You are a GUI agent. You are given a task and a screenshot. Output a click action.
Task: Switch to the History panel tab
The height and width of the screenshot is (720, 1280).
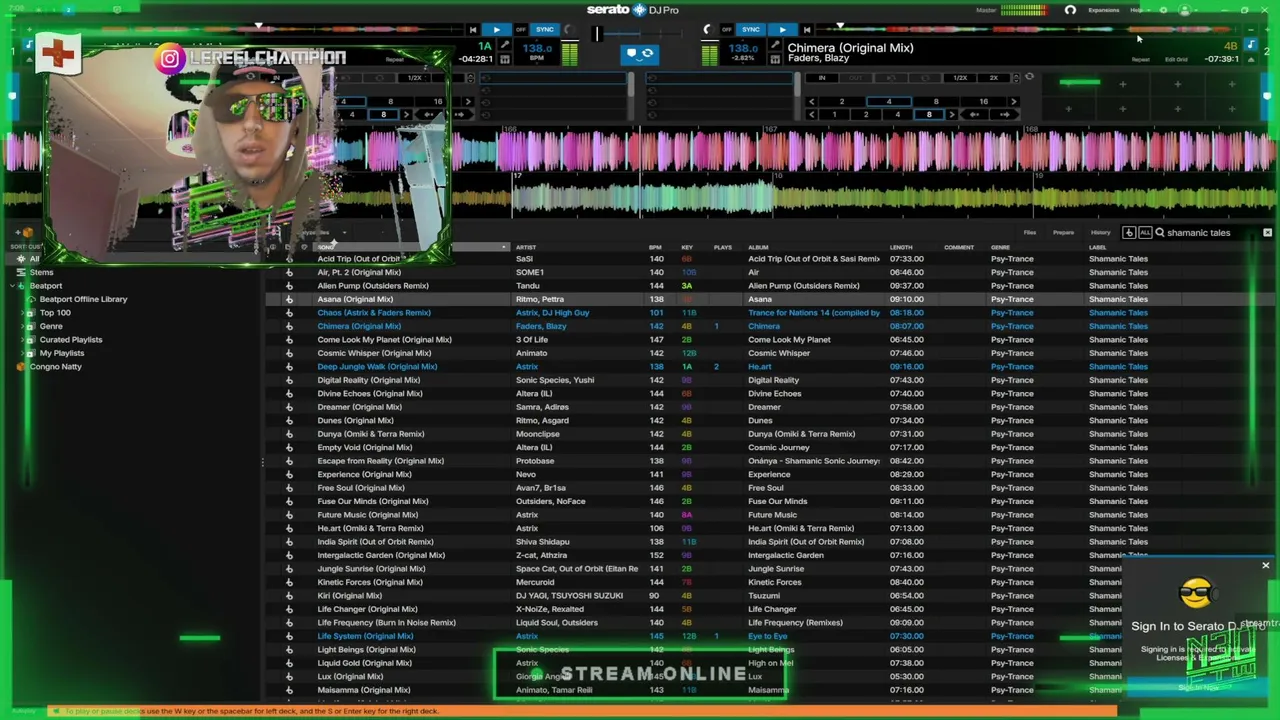click(1100, 233)
